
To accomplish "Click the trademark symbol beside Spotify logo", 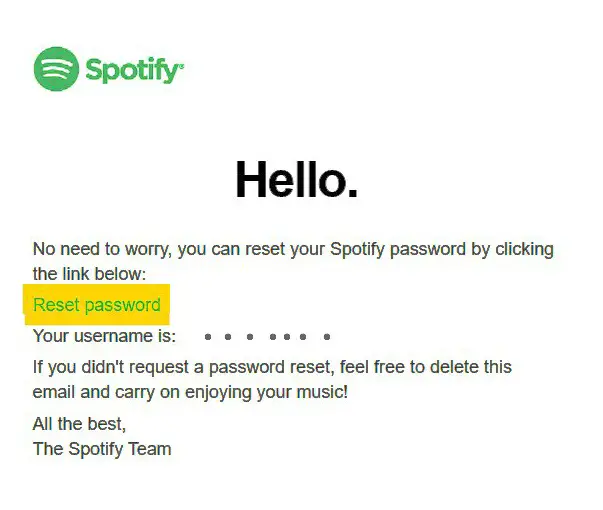I will (x=182, y=65).
